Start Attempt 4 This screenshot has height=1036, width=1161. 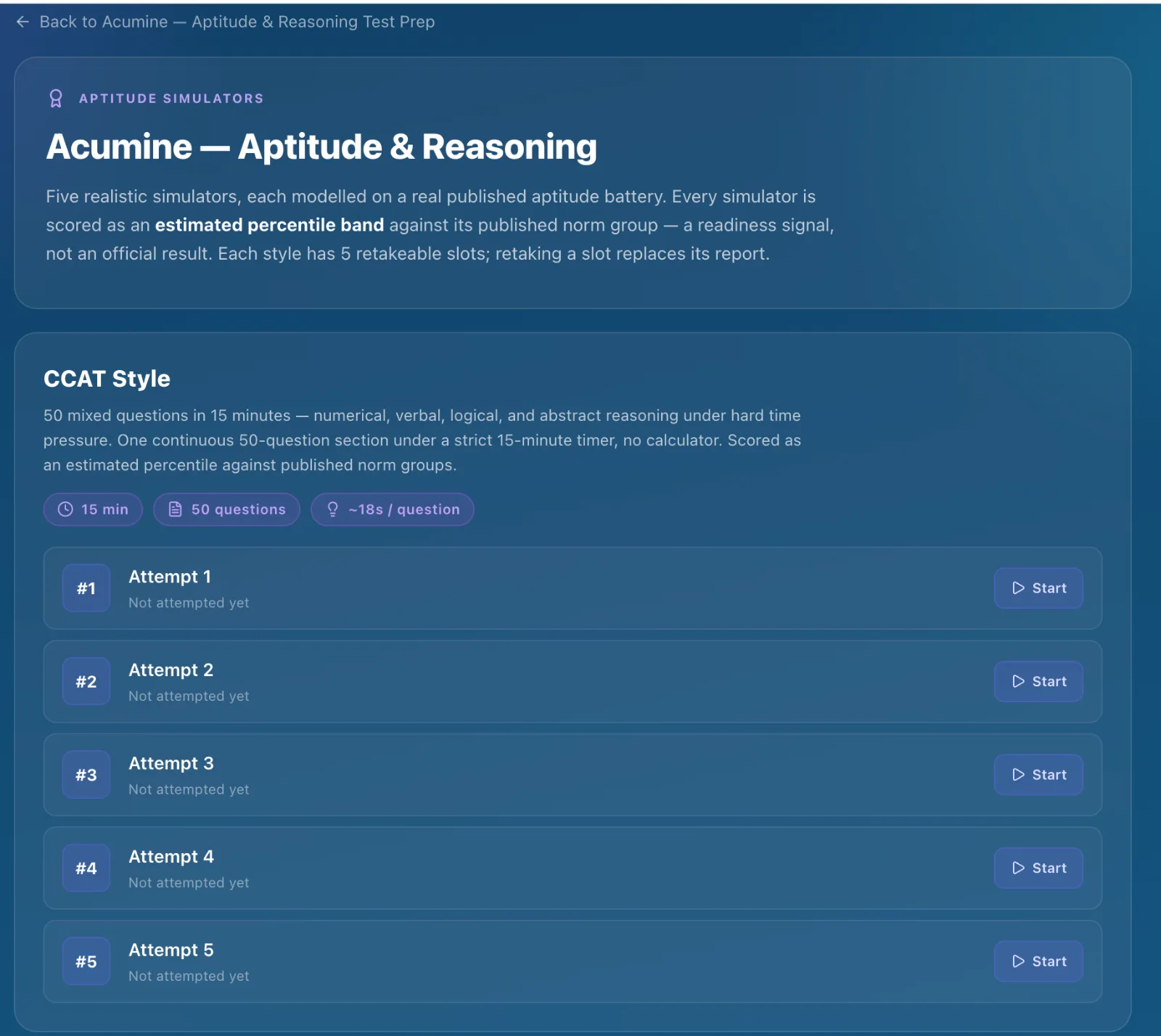coord(1038,868)
